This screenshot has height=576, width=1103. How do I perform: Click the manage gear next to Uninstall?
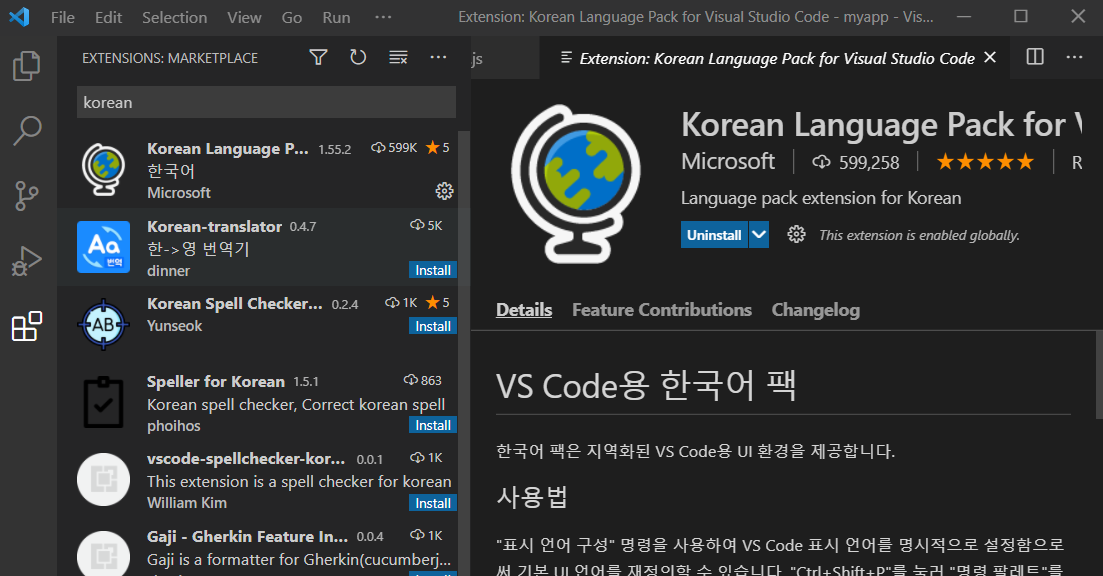point(796,234)
